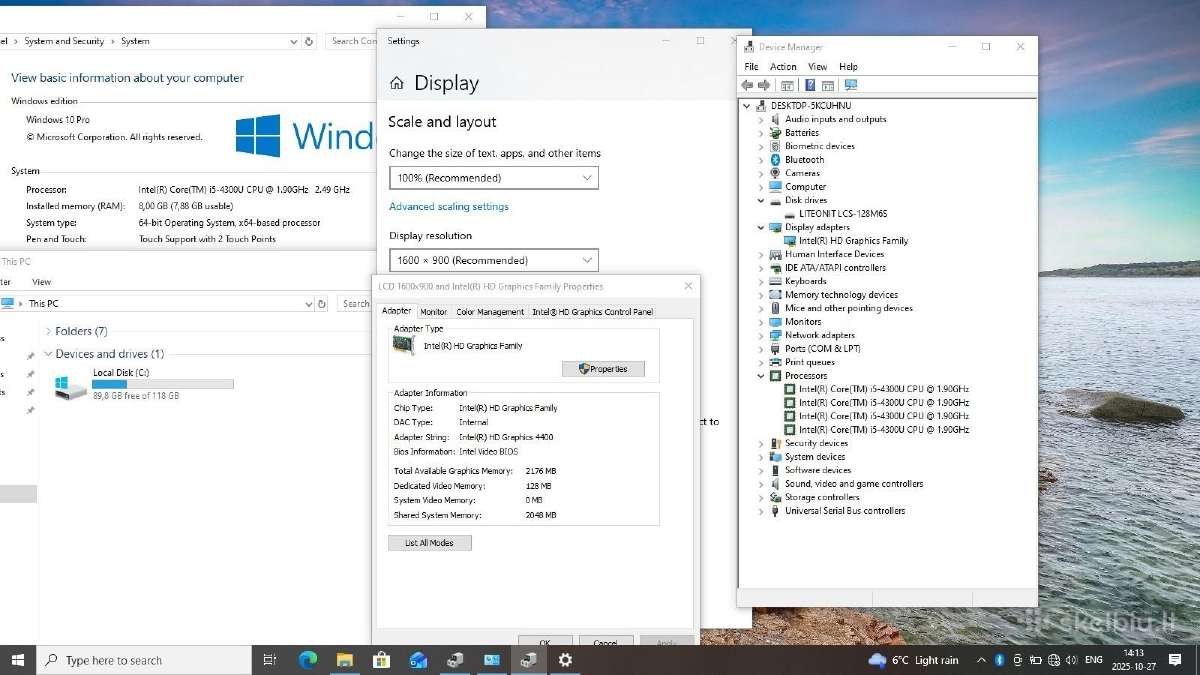Open the notification center icon on taskbar

1177,660
